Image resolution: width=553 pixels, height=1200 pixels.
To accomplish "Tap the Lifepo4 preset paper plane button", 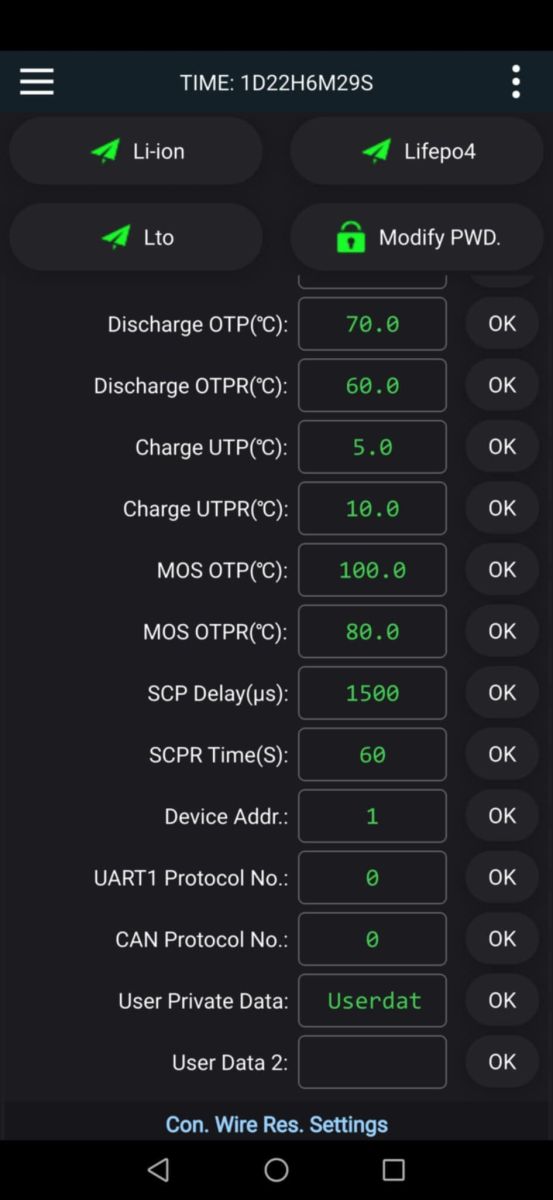I will [x=417, y=151].
